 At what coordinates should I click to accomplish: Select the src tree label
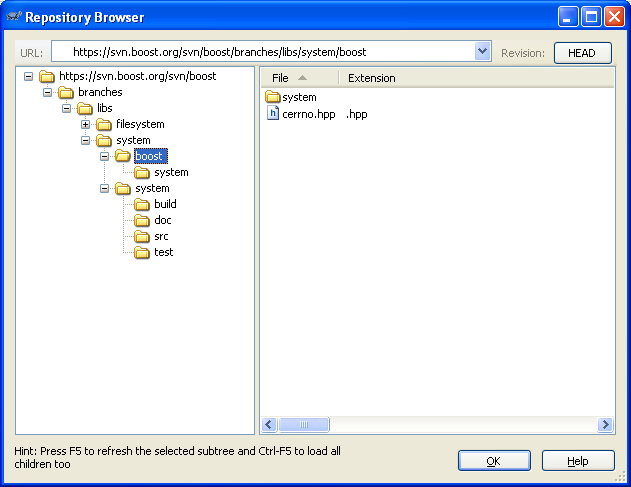click(161, 236)
